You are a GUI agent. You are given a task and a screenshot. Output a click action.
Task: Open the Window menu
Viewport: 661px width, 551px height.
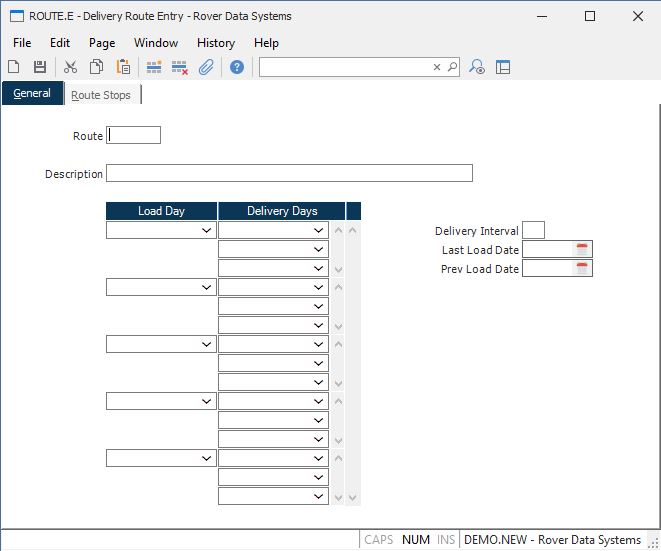coord(156,43)
